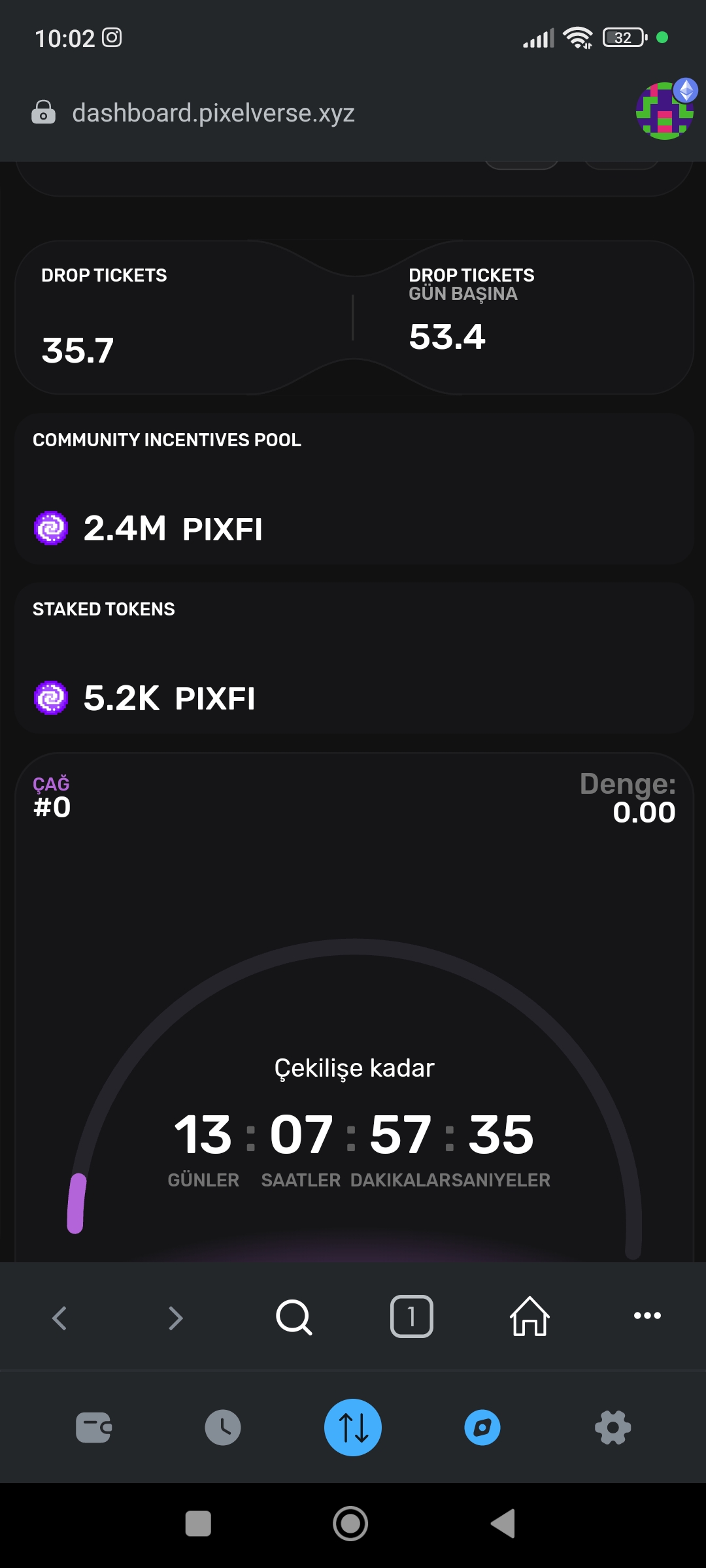706x1568 pixels.
Task: Open the three-dot browser menu
Action: pyautogui.click(x=647, y=1316)
